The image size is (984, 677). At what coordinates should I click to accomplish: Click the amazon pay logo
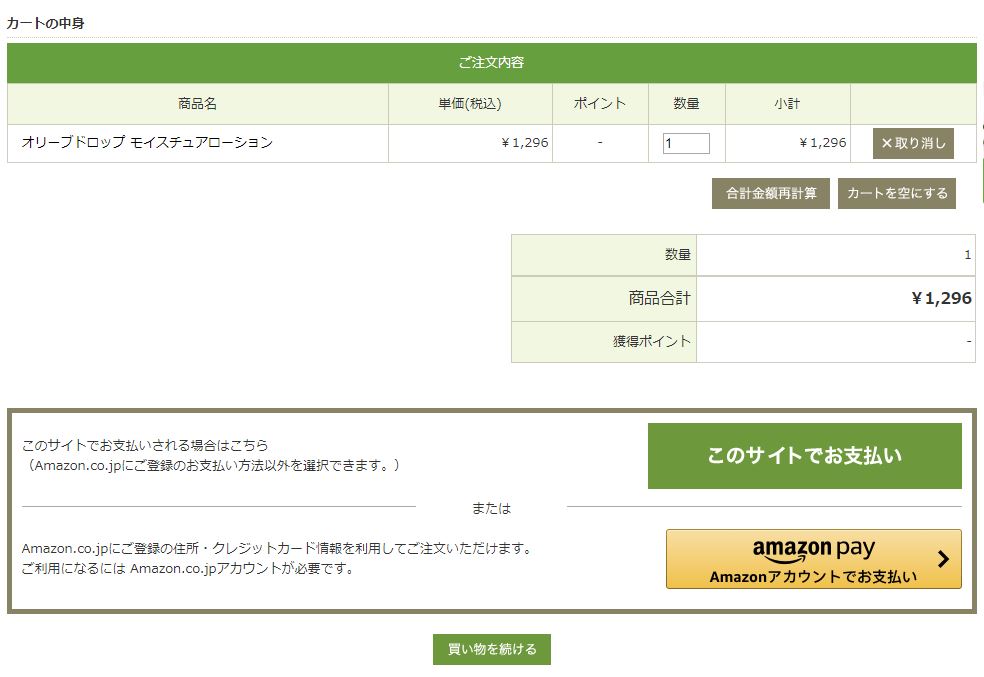pos(813,550)
